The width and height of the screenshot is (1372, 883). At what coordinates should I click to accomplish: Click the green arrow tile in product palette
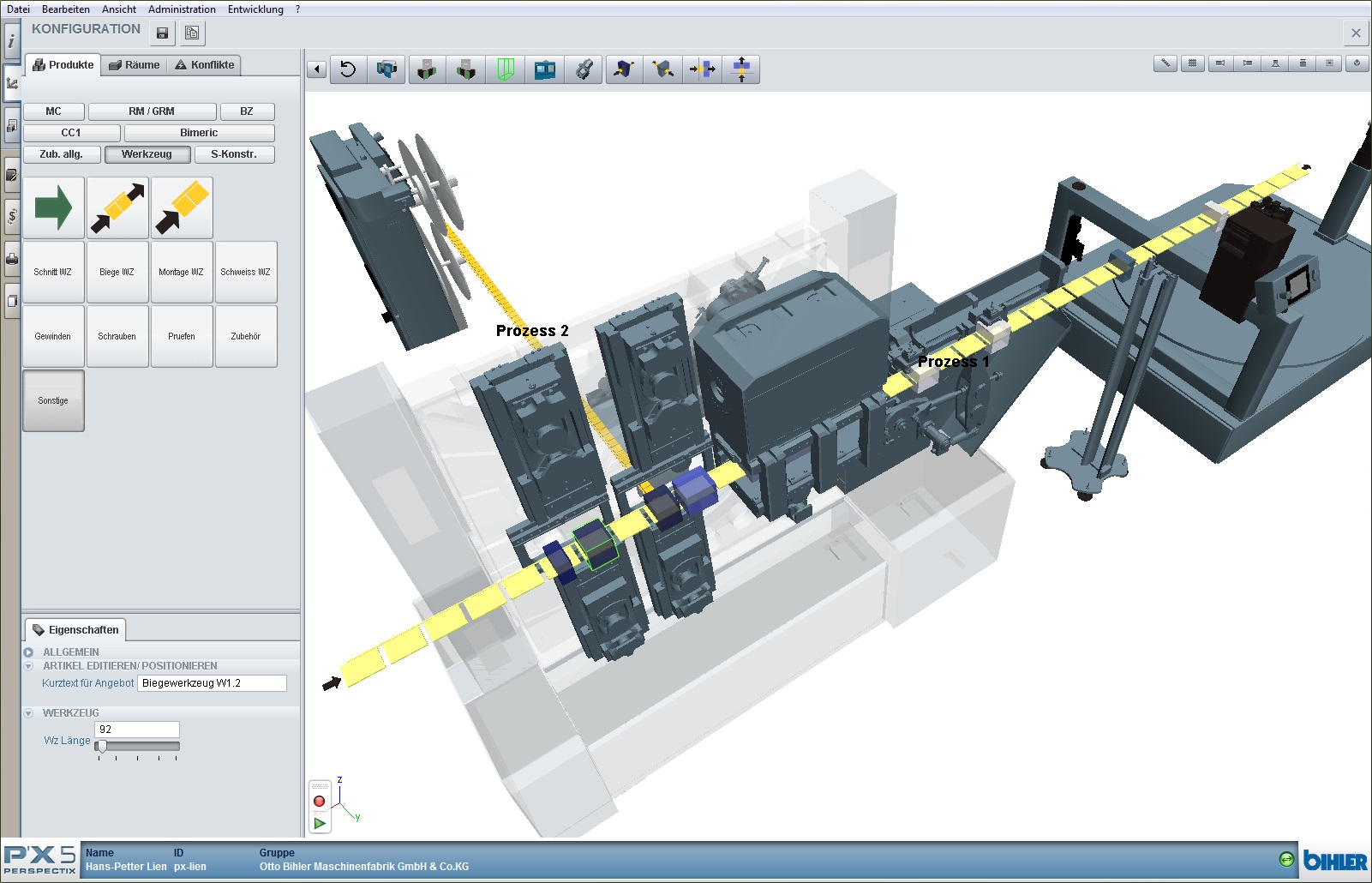[53, 207]
